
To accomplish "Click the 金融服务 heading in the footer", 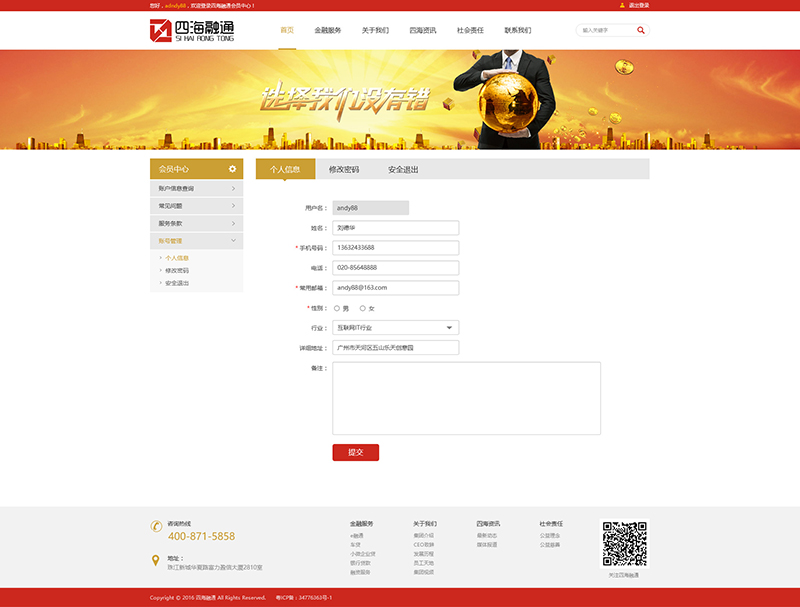I will 362,524.
